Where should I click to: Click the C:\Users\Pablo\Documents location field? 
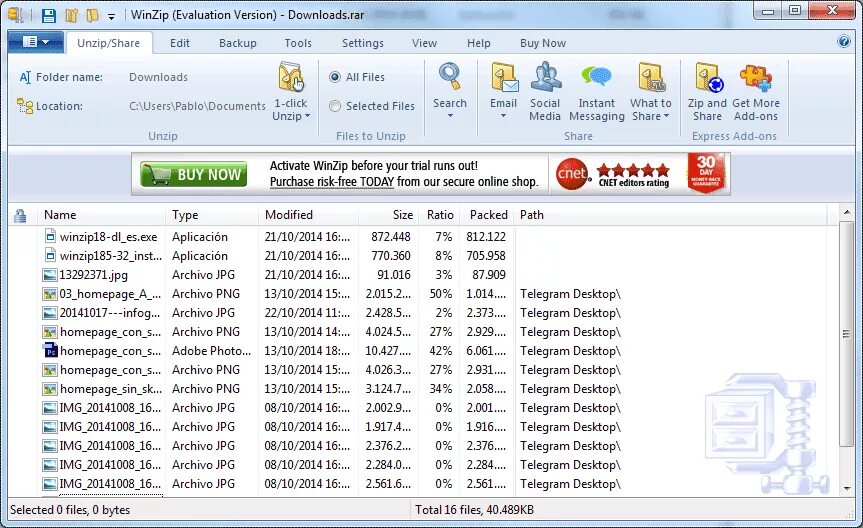pos(198,106)
